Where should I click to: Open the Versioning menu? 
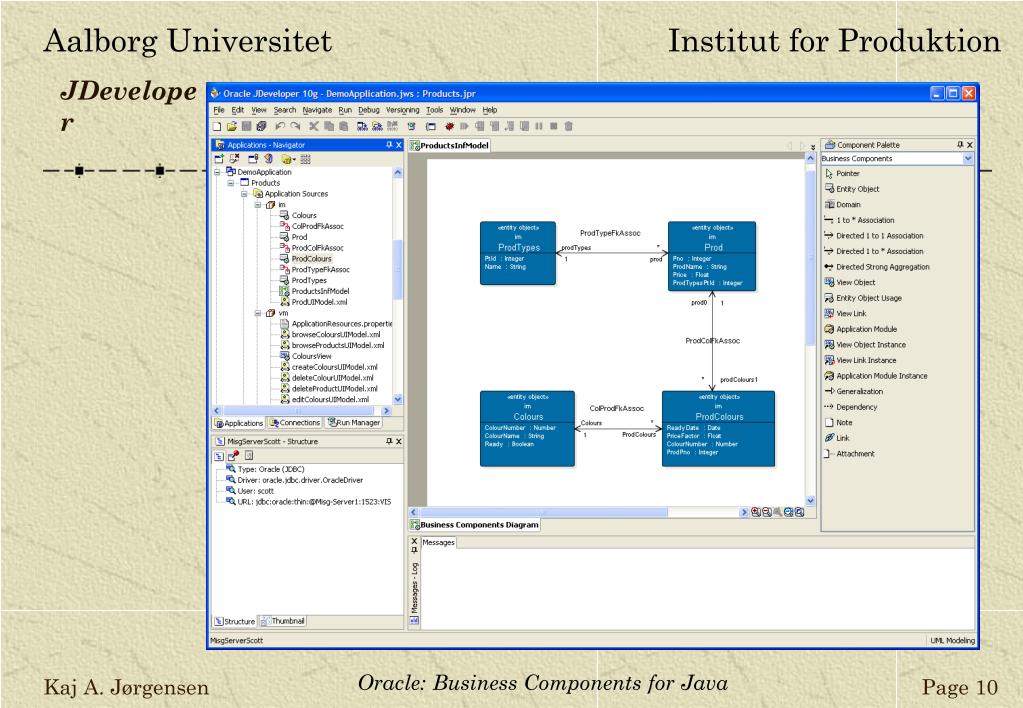coord(403,110)
